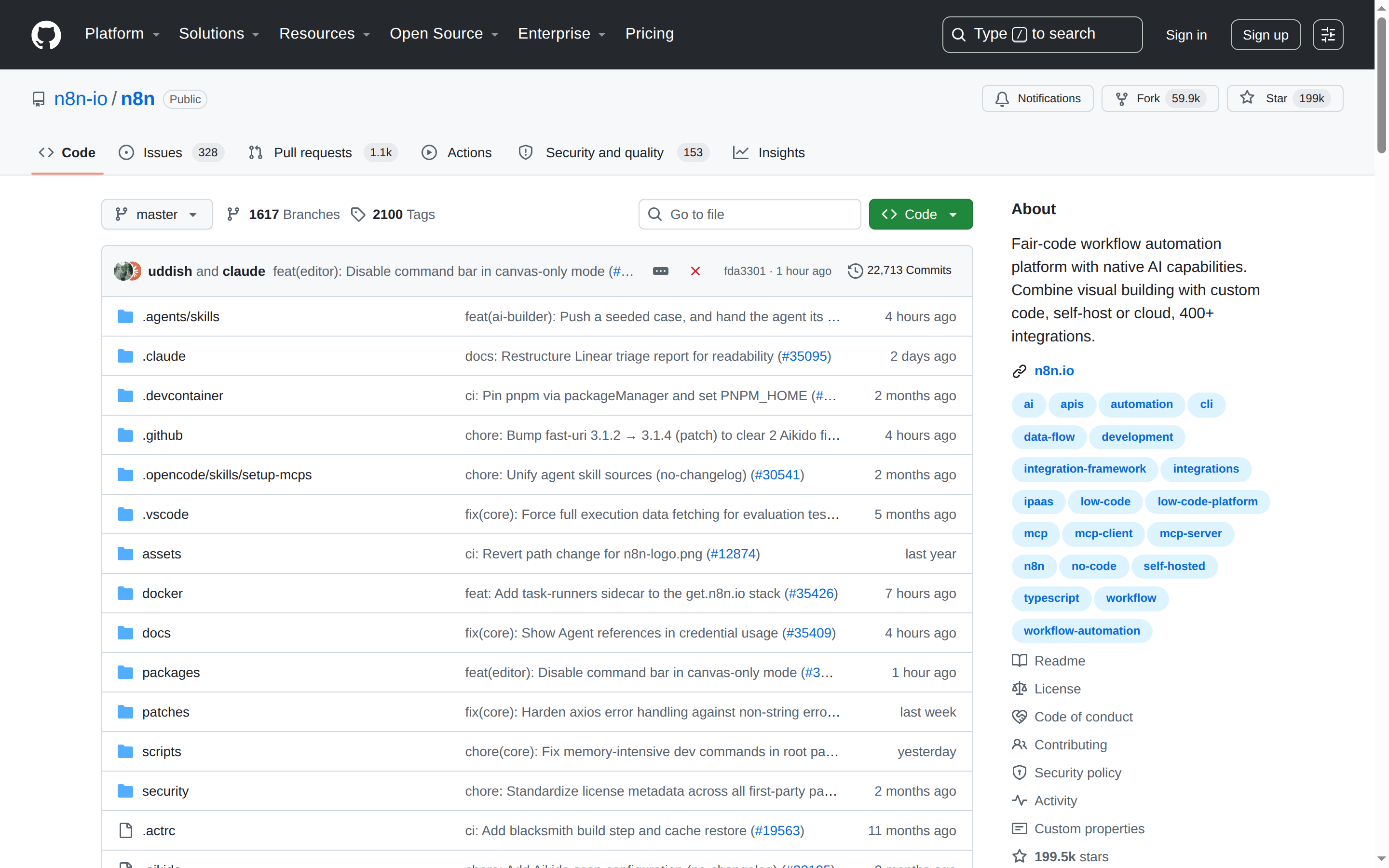This screenshot has width=1389, height=868.
Task: Open the master branch selector
Action: click(x=157, y=214)
